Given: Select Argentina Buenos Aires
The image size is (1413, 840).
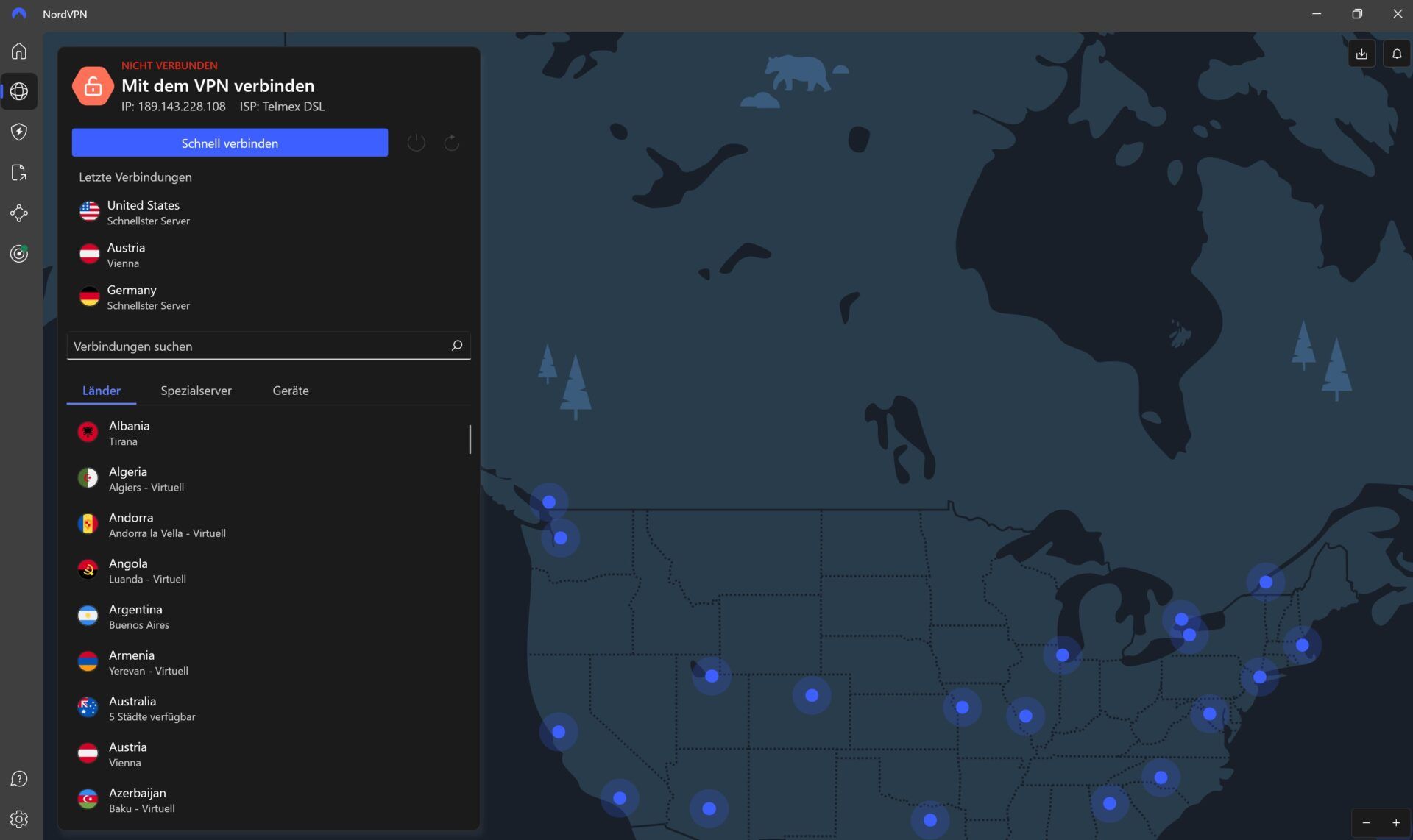Looking at the screenshot, I should click(269, 616).
